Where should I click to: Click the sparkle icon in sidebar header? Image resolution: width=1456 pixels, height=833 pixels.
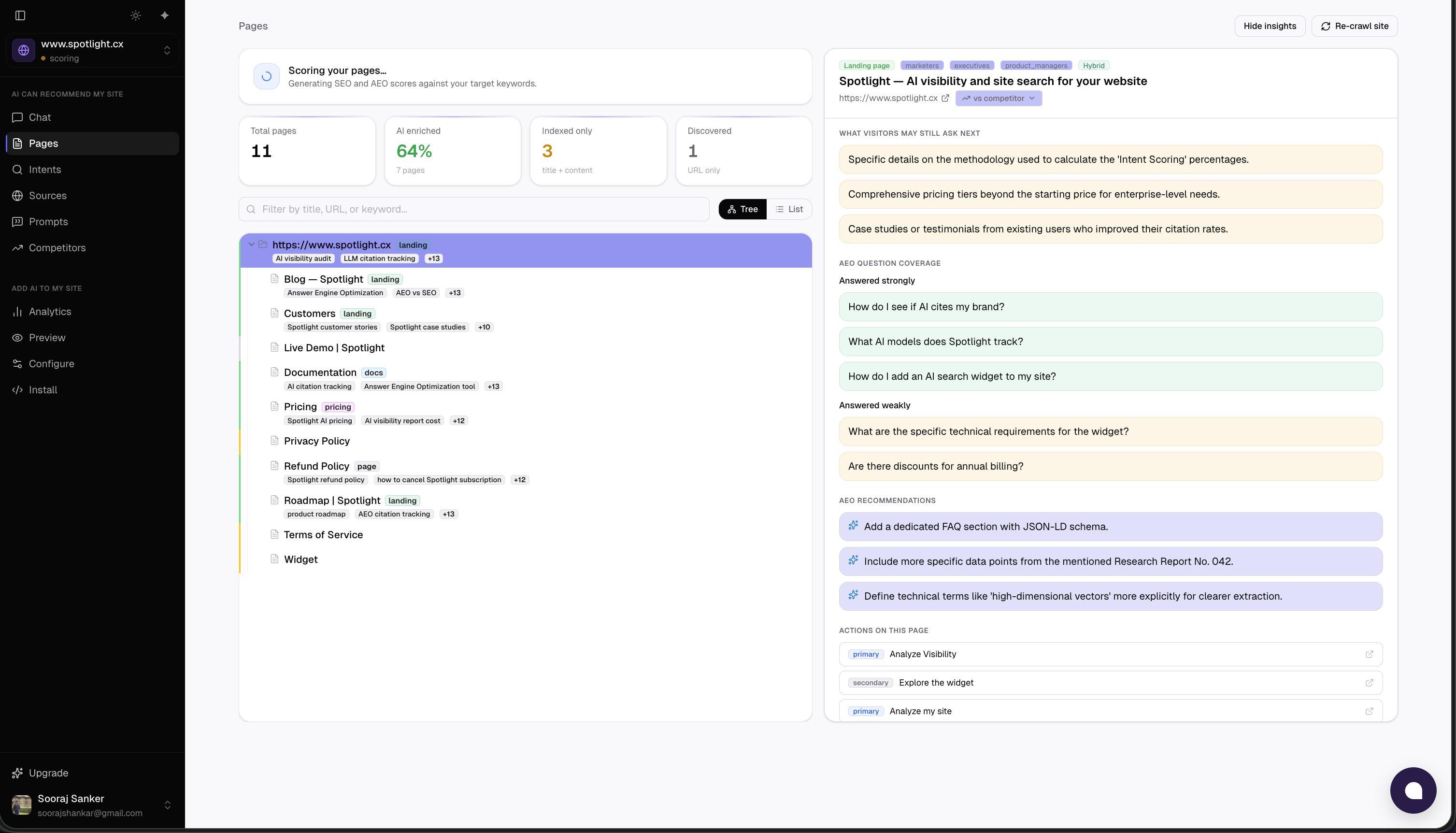coord(165,15)
